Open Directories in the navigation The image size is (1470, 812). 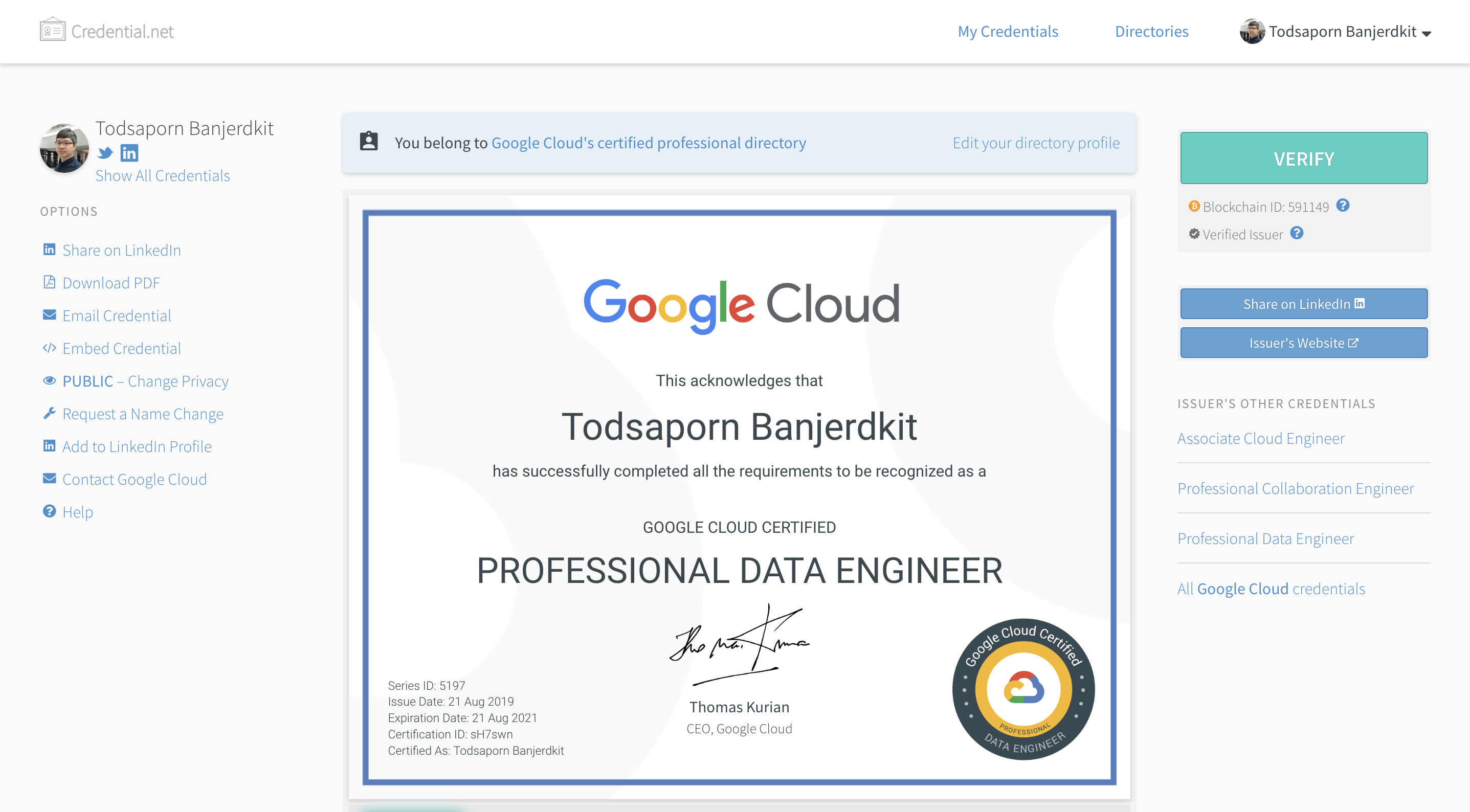pyautogui.click(x=1151, y=31)
